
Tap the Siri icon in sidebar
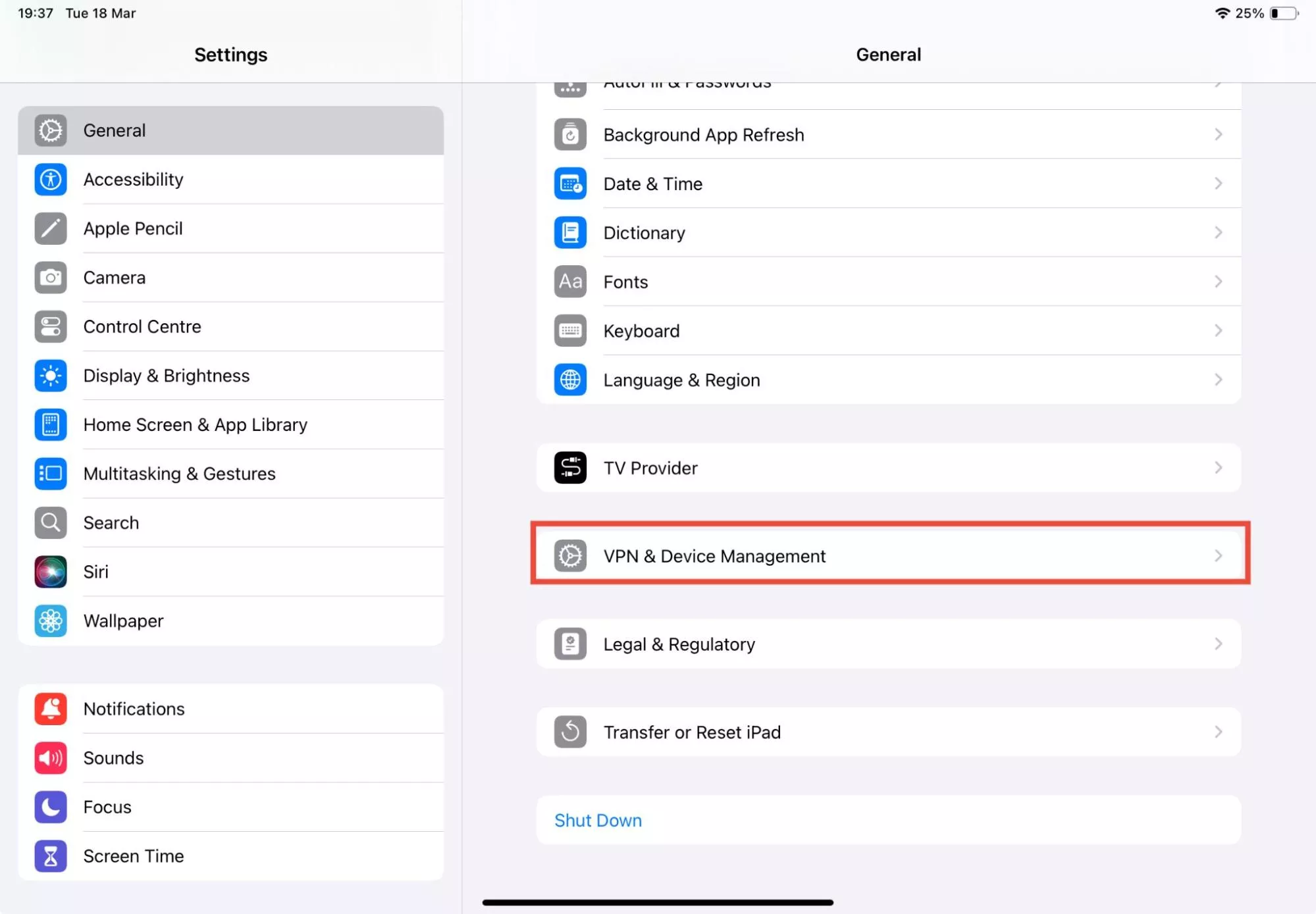pyautogui.click(x=51, y=572)
